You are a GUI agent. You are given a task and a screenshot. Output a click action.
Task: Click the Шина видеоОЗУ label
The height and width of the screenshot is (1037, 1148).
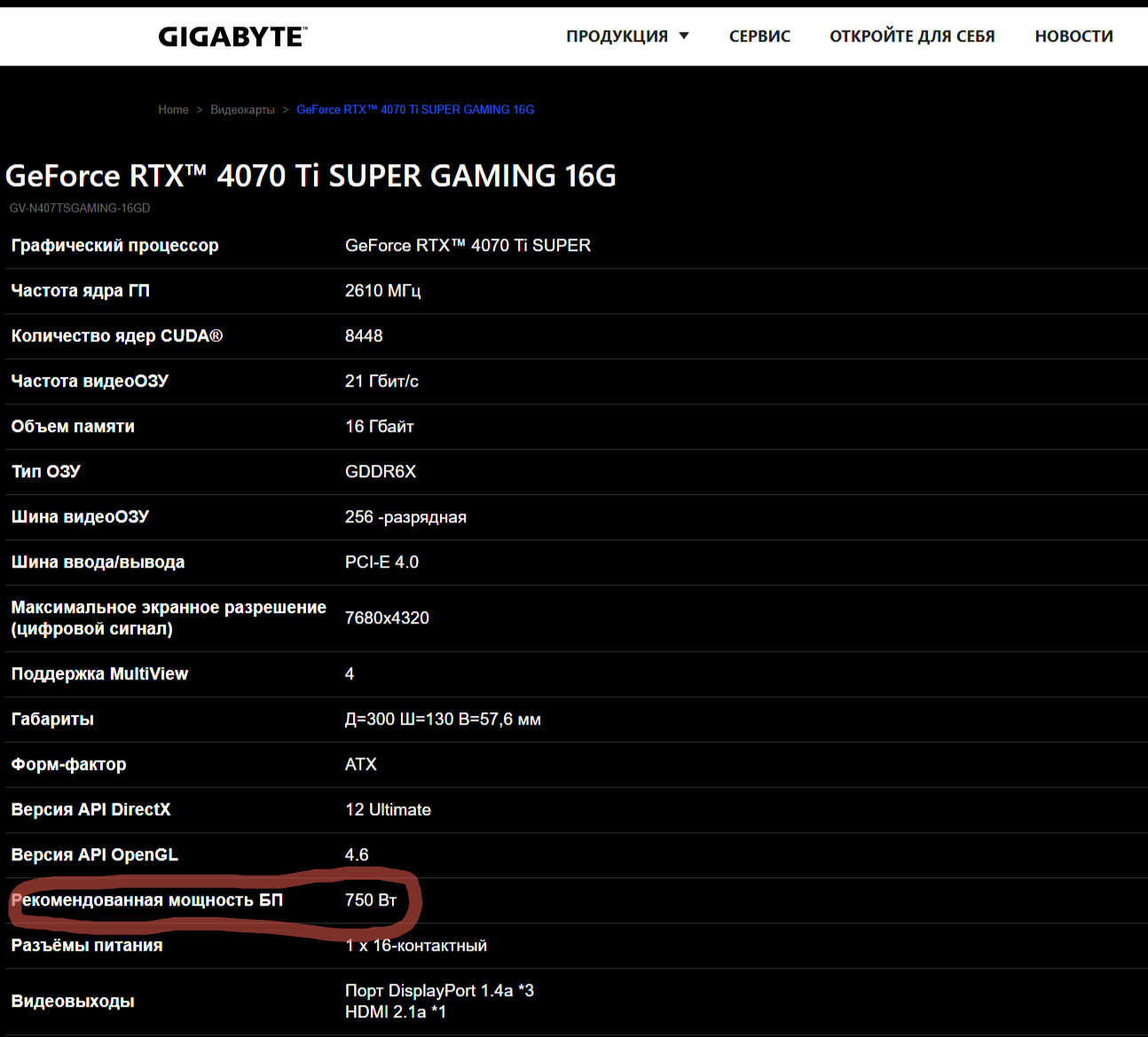point(80,517)
